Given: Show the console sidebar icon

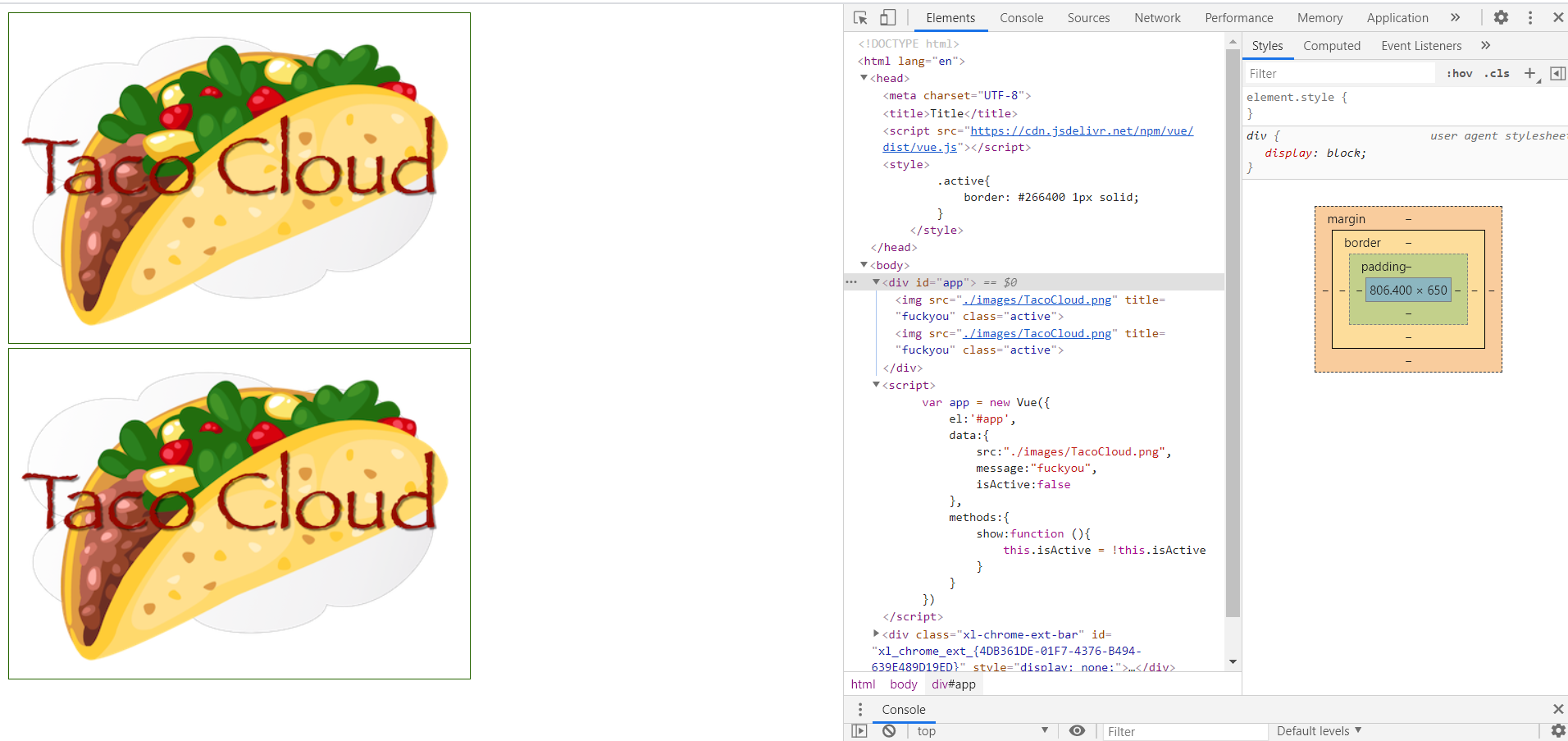Looking at the screenshot, I should 859,730.
